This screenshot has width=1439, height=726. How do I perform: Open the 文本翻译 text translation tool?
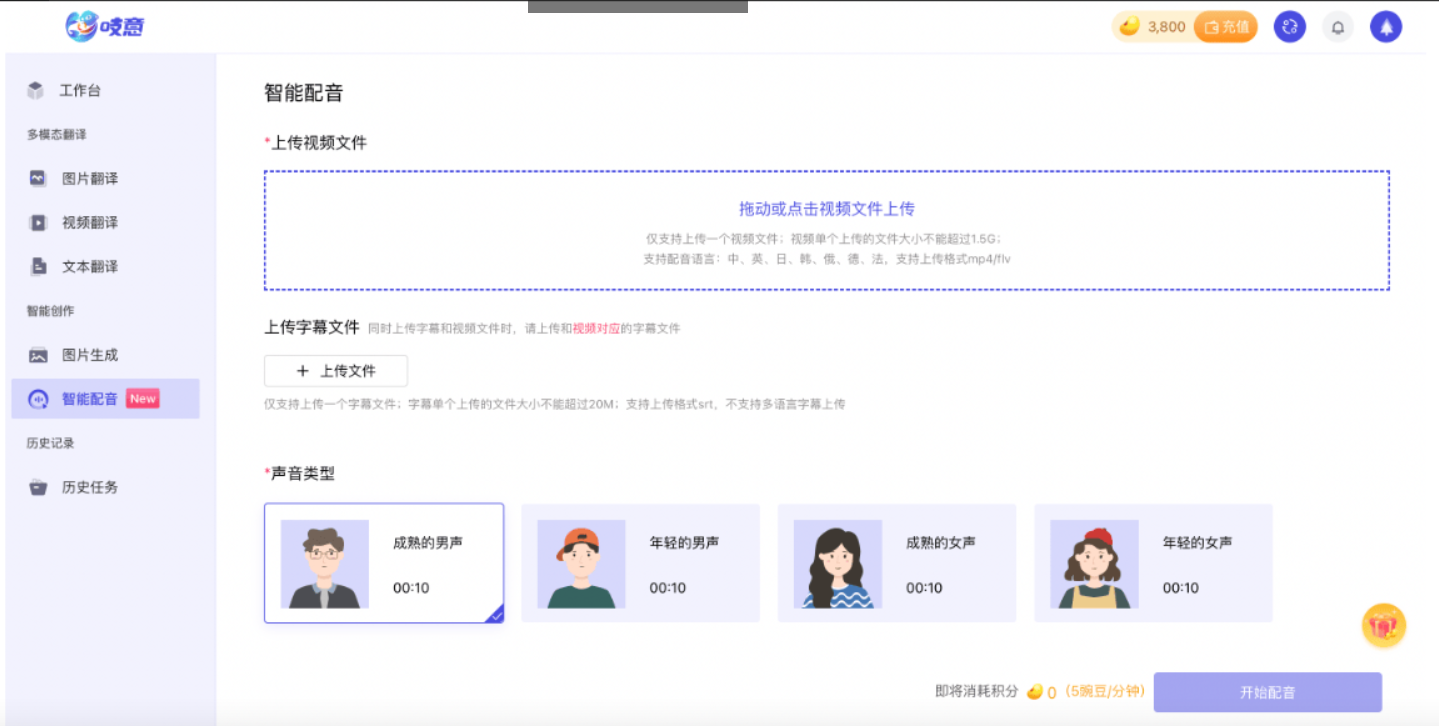pos(89,266)
